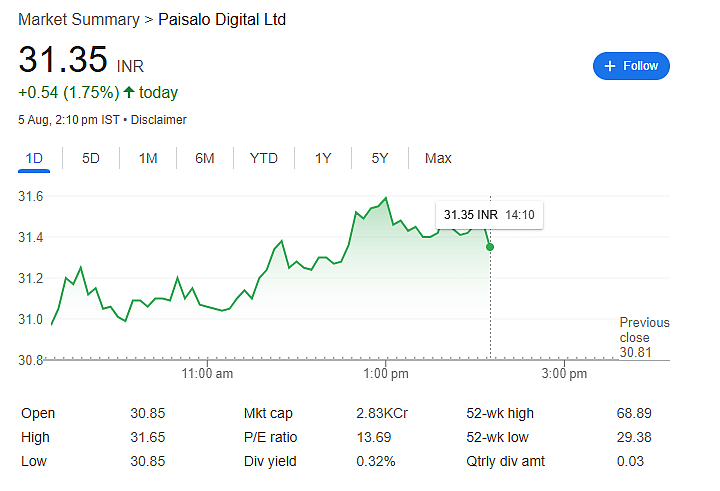Click the Paisalo Digital Ltd title
This screenshot has width=720, height=491.
point(222,20)
